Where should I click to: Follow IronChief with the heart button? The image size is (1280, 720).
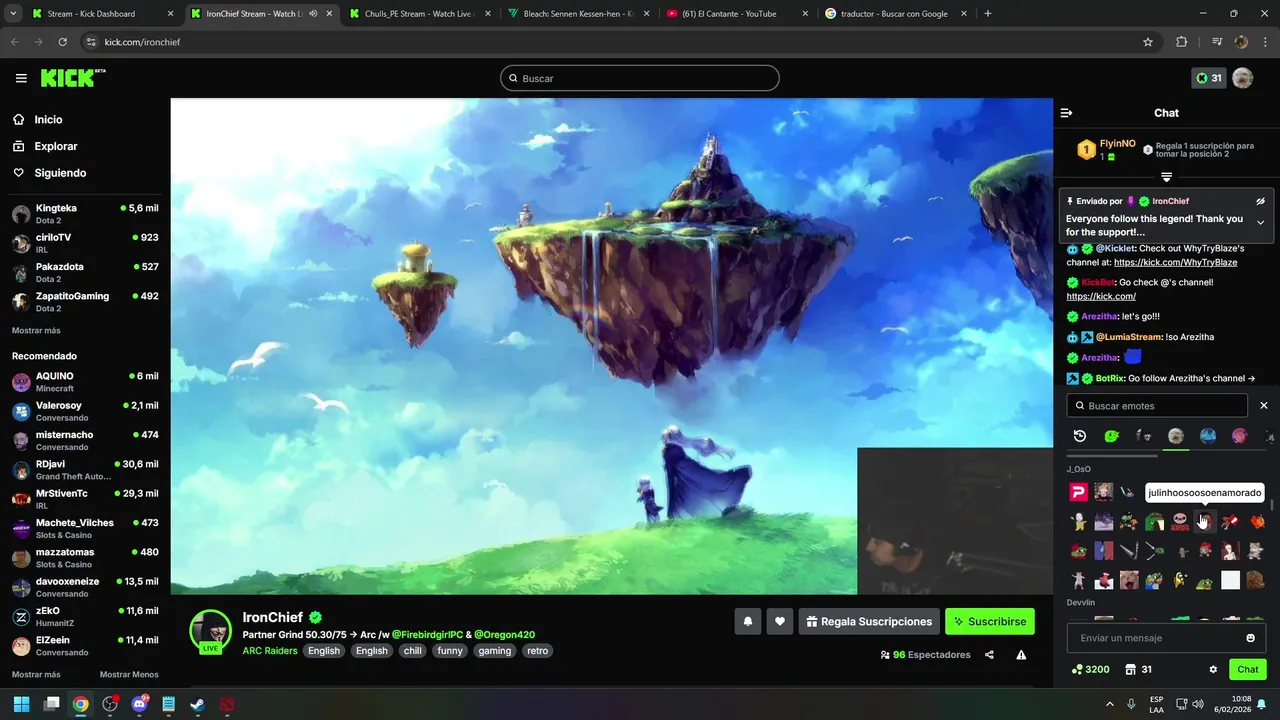coord(780,621)
